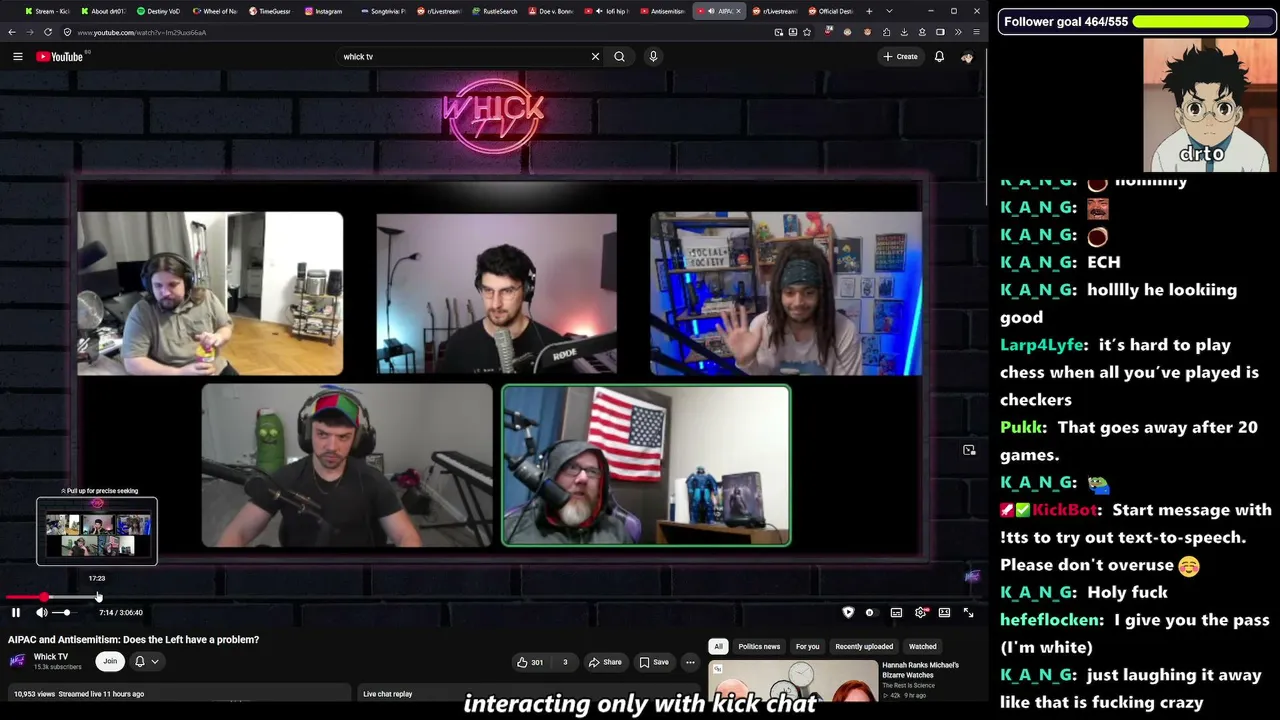Close the active AIPAC video tab

coord(739,11)
